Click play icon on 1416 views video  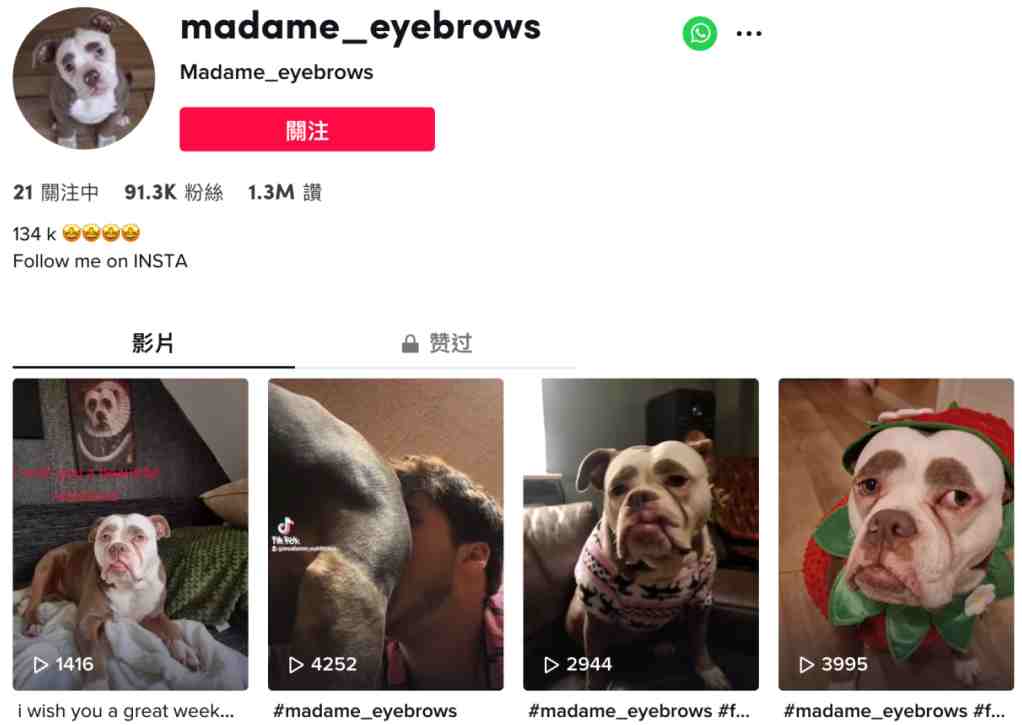40,664
